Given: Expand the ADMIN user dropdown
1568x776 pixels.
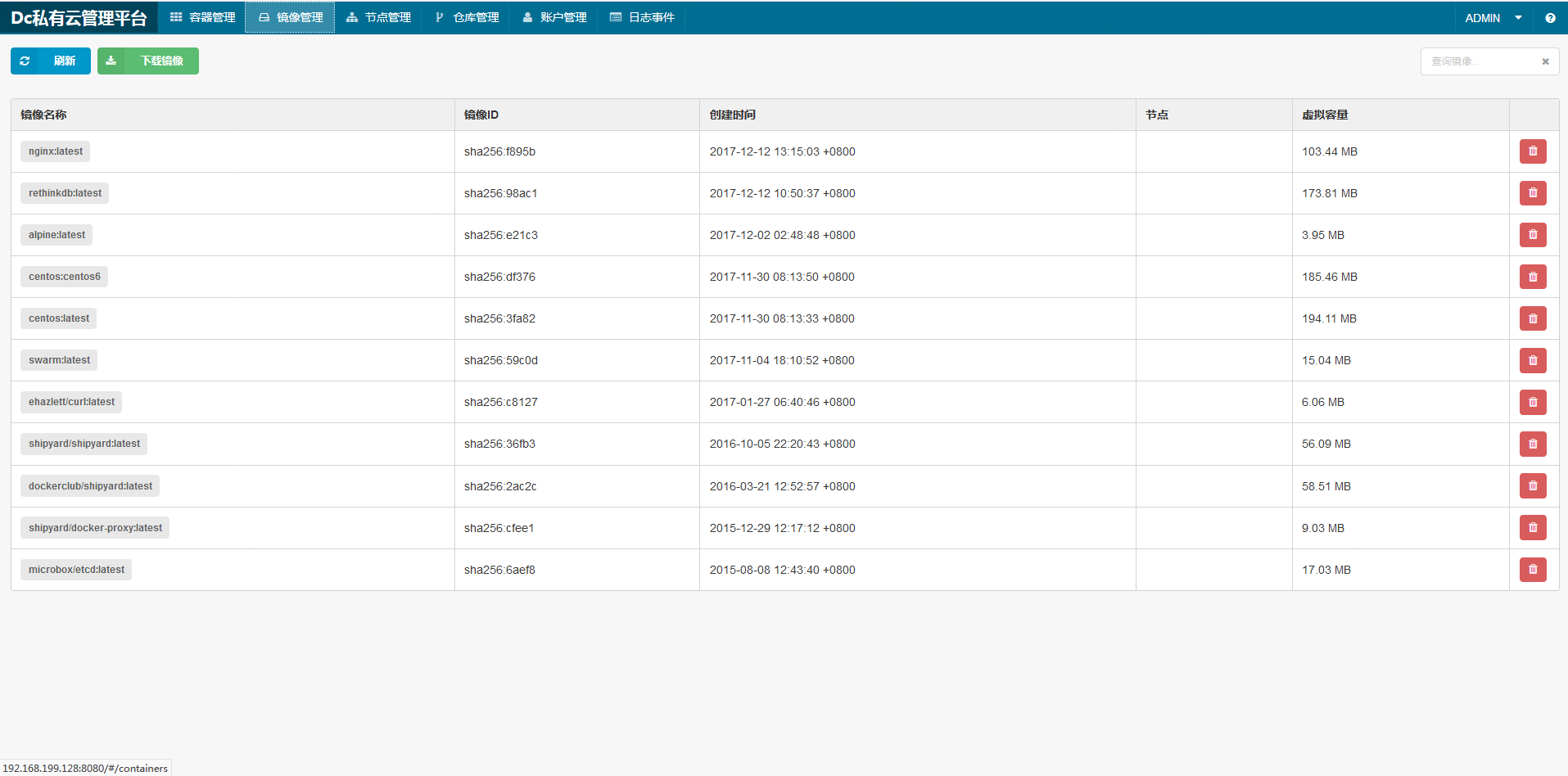Looking at the screenshot, I should coord(1493,18).
